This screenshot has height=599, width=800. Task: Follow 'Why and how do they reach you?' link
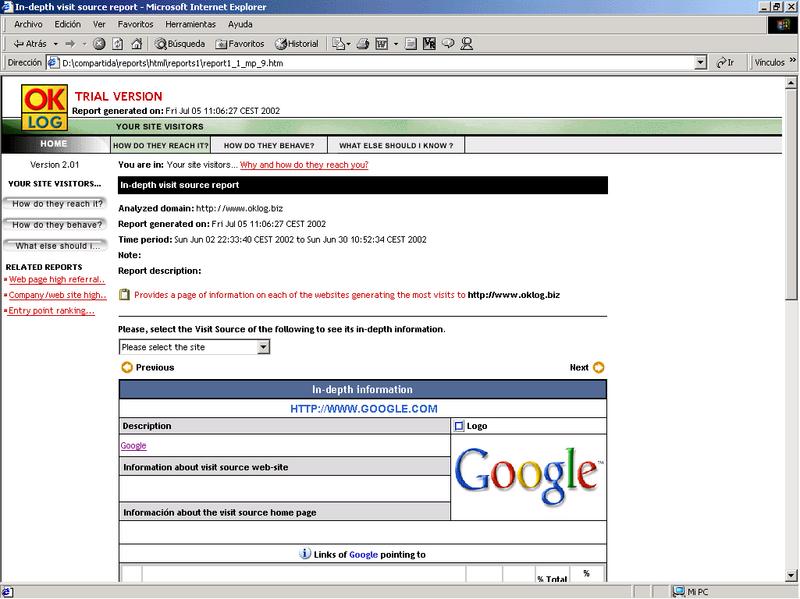pos(304,165)
